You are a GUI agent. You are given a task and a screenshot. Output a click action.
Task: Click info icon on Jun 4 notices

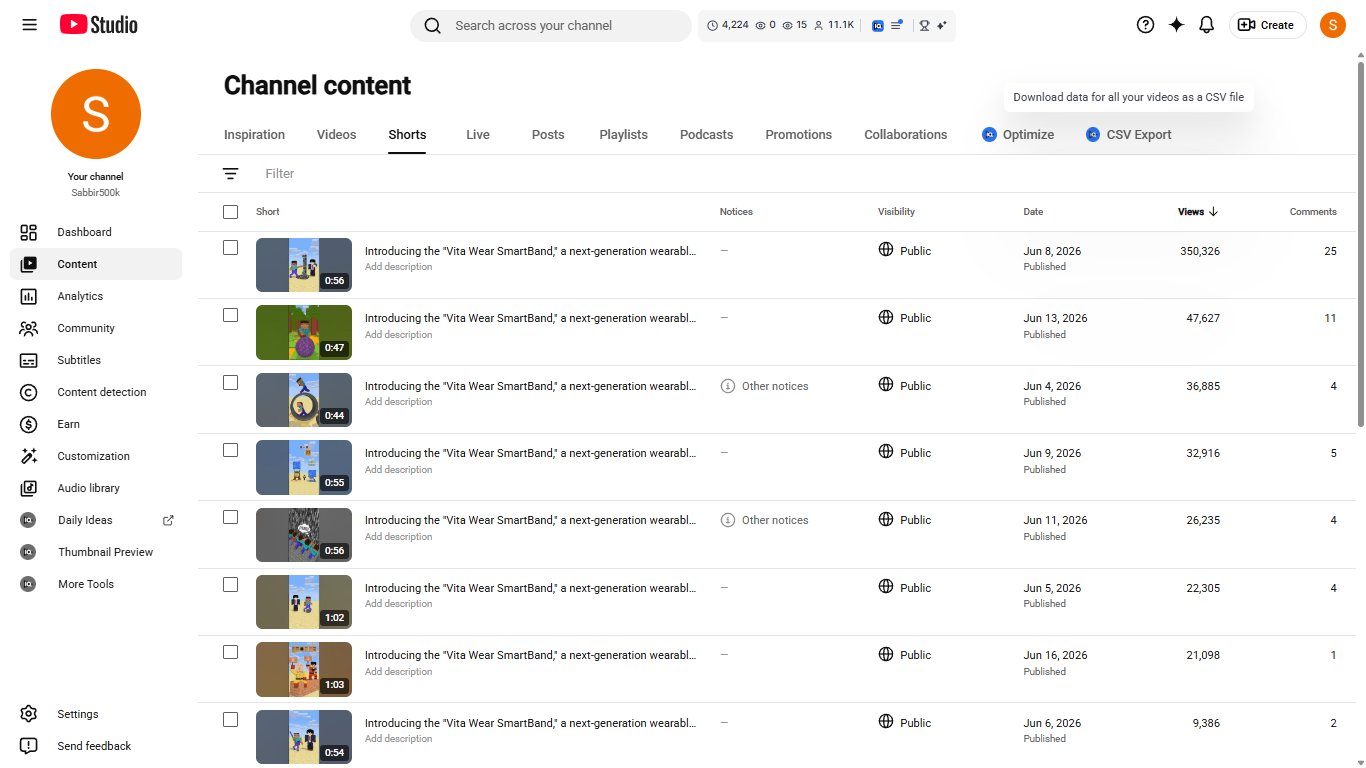(728, 386)
